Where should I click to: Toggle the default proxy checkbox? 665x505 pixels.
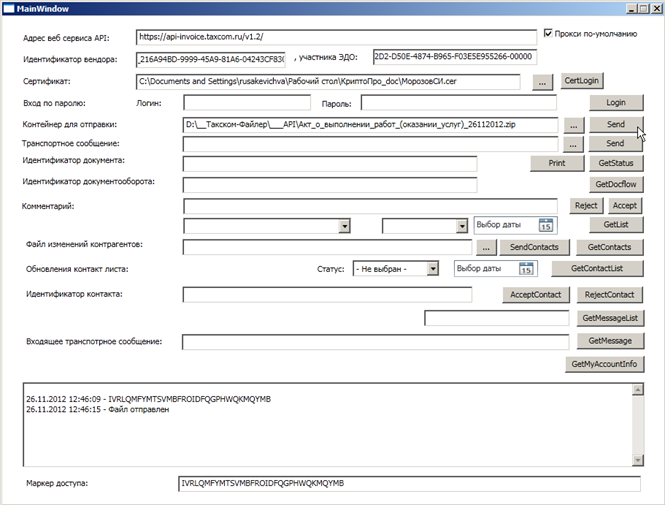coord(548,33)
